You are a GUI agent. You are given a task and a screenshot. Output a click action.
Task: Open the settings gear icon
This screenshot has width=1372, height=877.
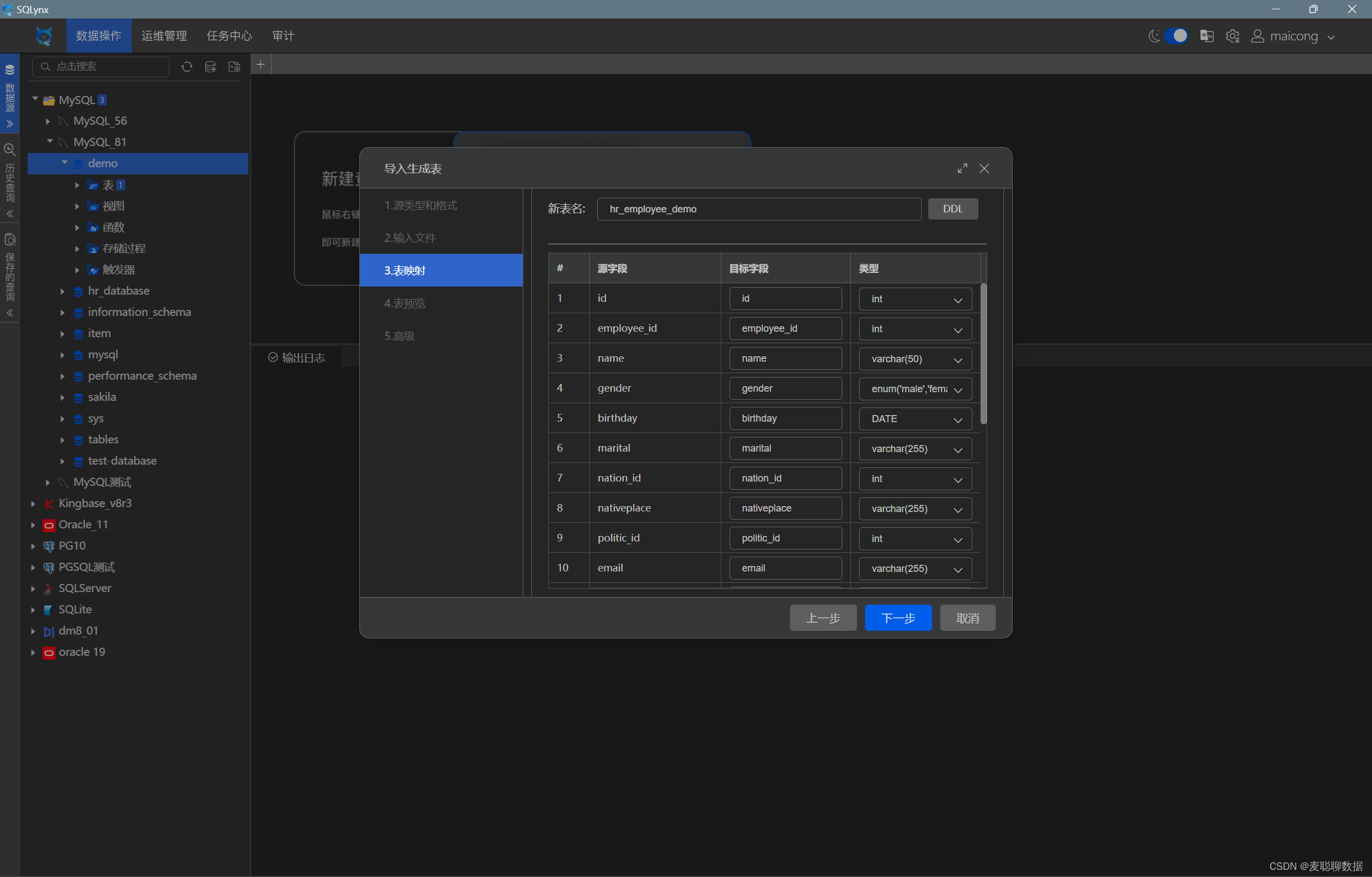click(1232, 36)
